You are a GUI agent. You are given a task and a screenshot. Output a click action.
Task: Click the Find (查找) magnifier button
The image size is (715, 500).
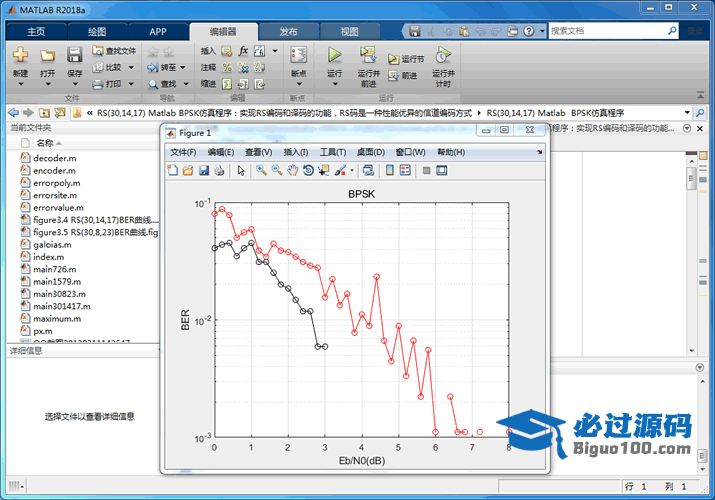point(163,84)
